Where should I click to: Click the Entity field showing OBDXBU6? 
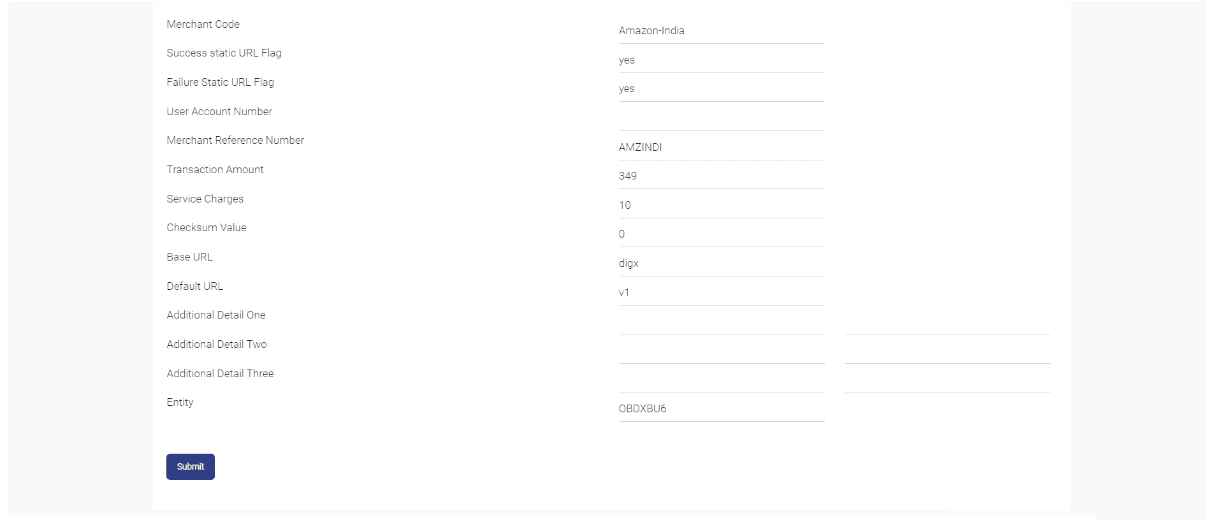coord(721,409)
